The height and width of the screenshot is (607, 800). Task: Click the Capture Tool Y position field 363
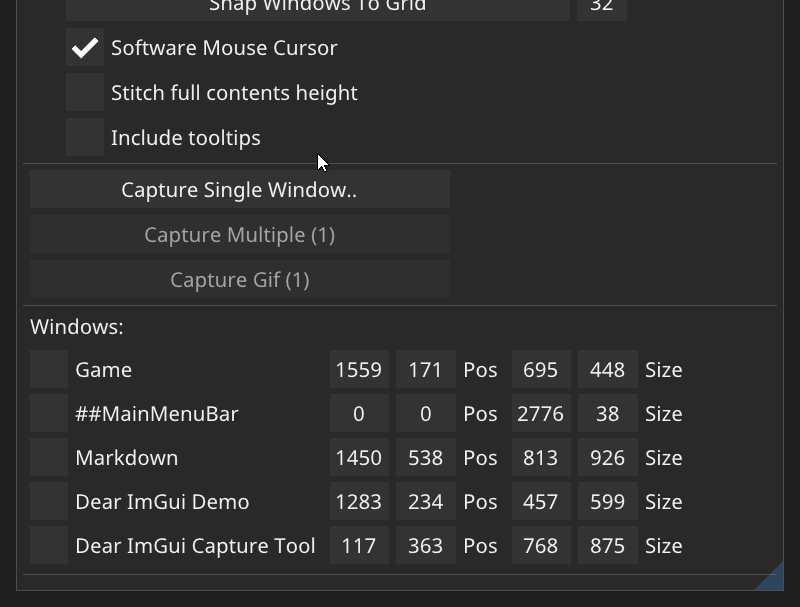tap(425, 545)
